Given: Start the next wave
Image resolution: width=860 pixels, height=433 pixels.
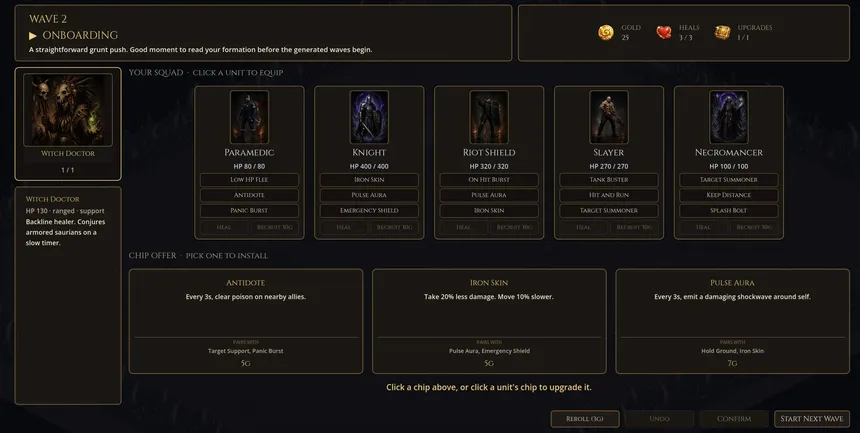Looking at the screenshot, I should click(x=812, y=419).
